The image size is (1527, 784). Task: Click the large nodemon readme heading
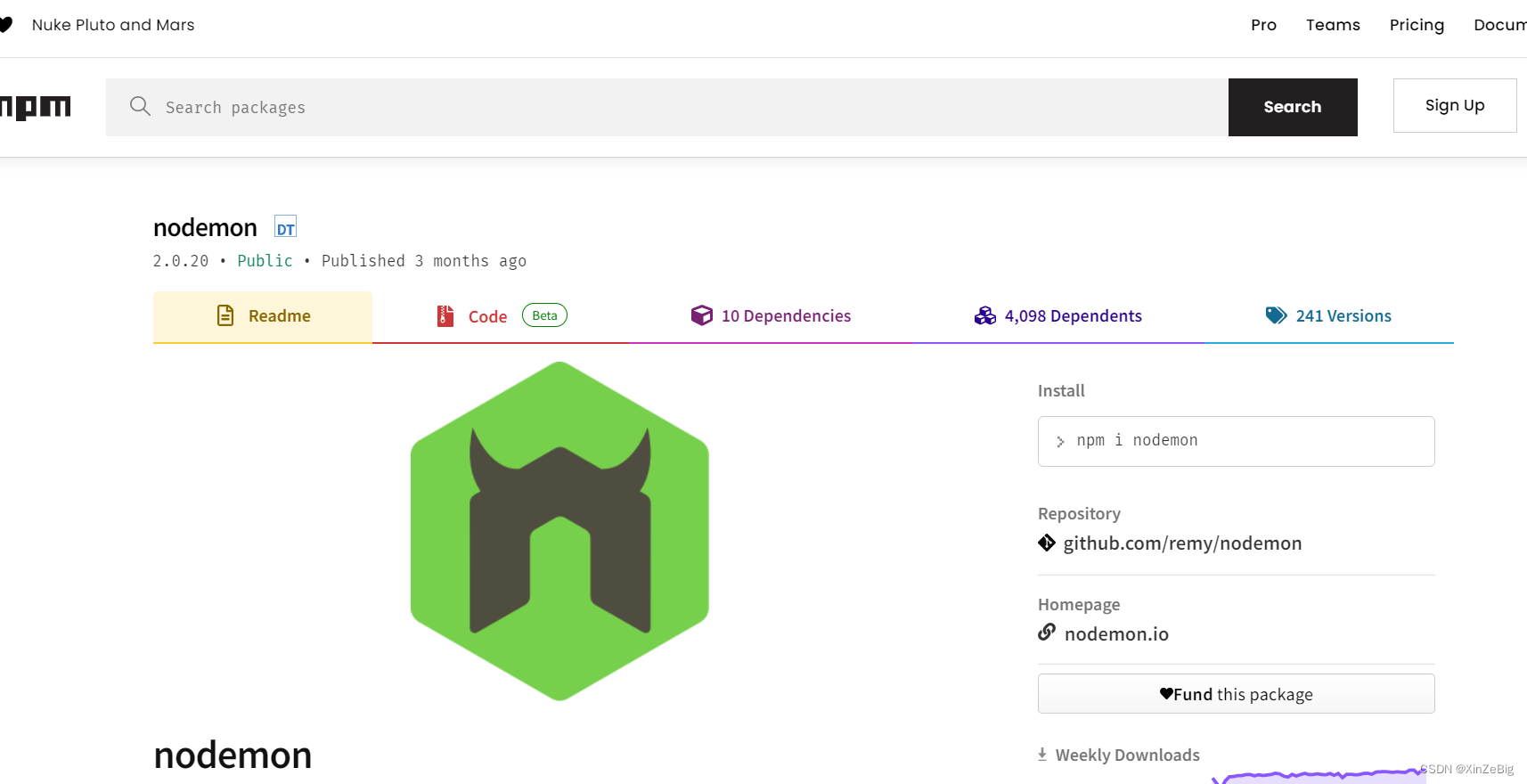tap(233, 755)
